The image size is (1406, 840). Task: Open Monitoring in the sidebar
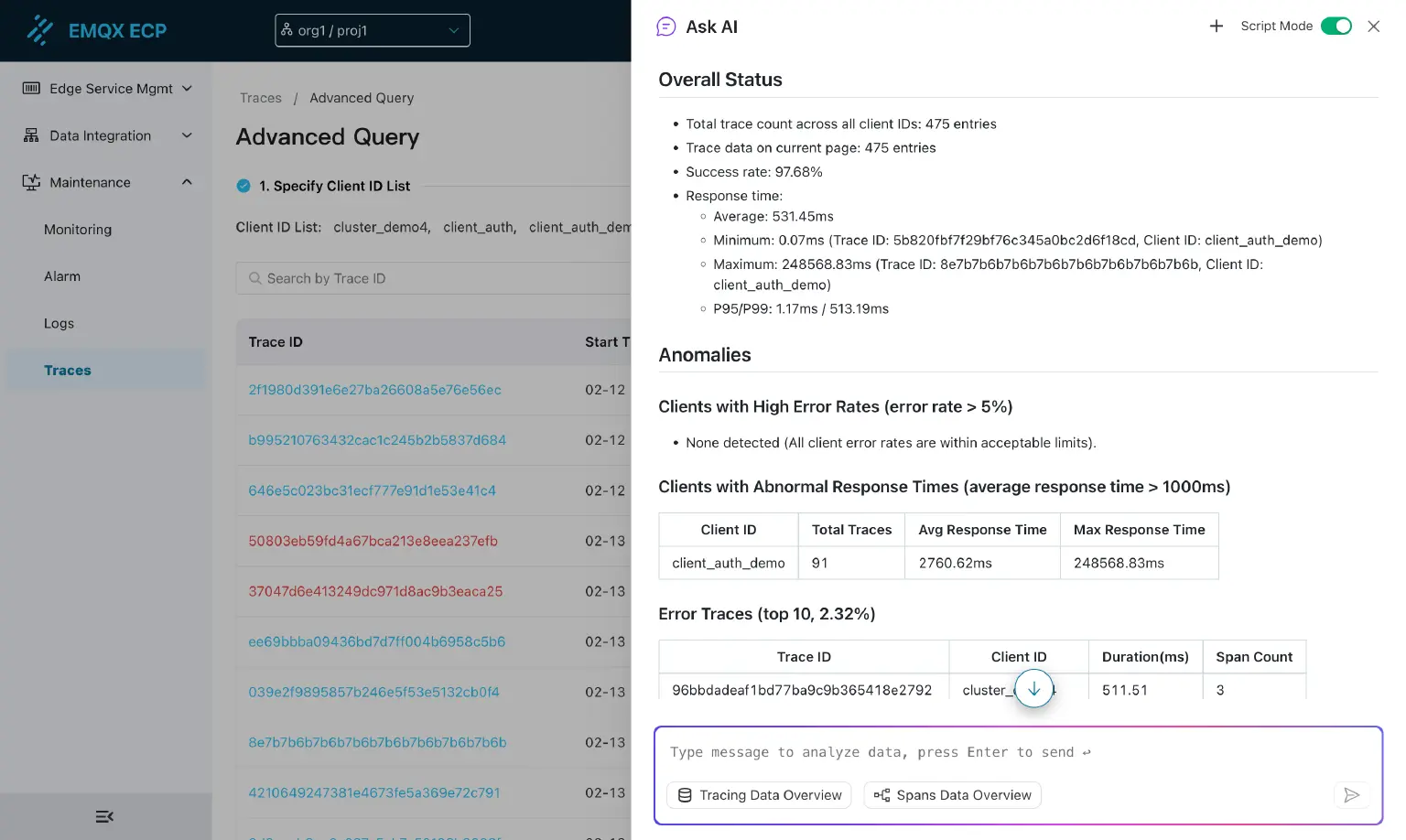(x=78, y=230)
